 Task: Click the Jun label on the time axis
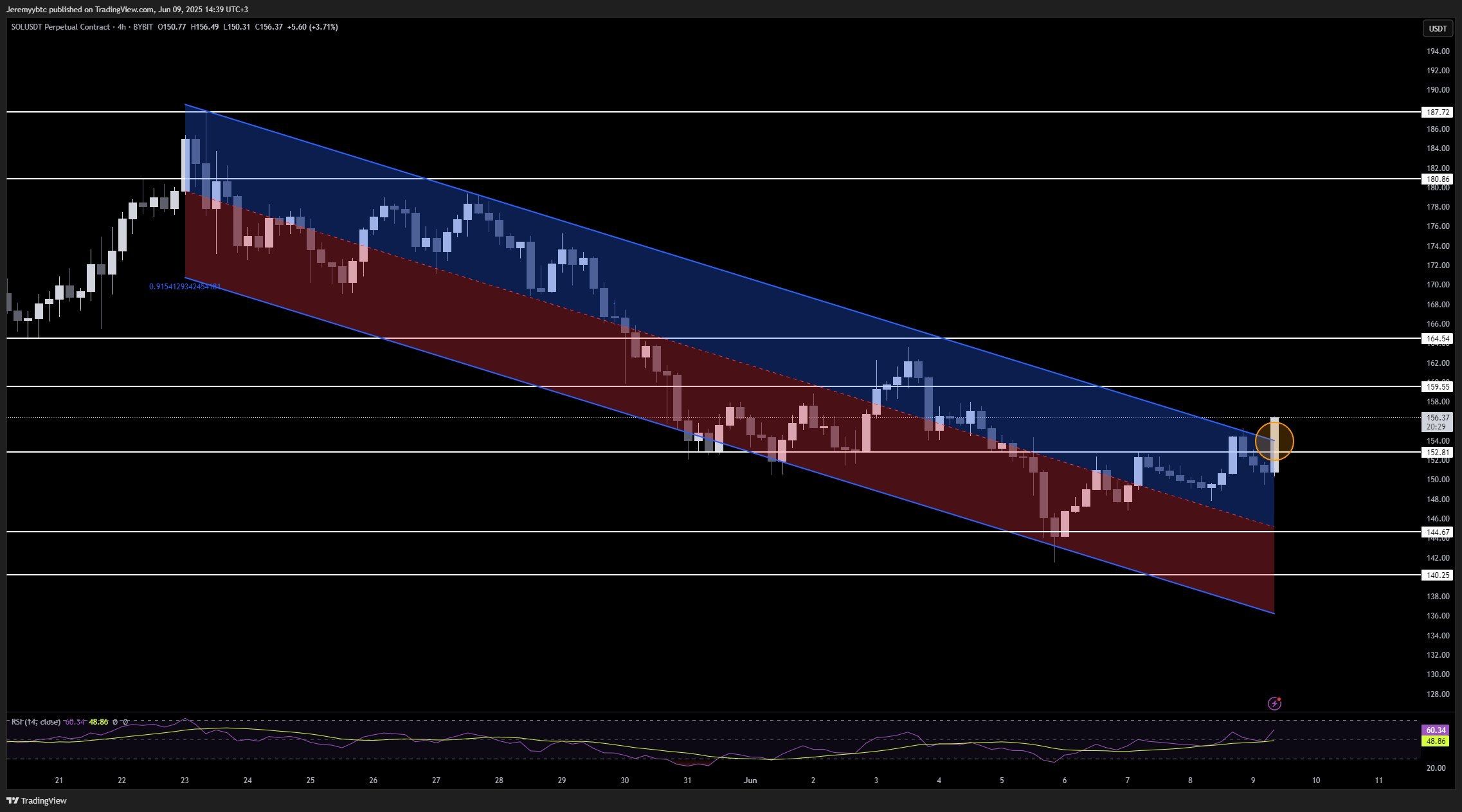click(750, 780)
